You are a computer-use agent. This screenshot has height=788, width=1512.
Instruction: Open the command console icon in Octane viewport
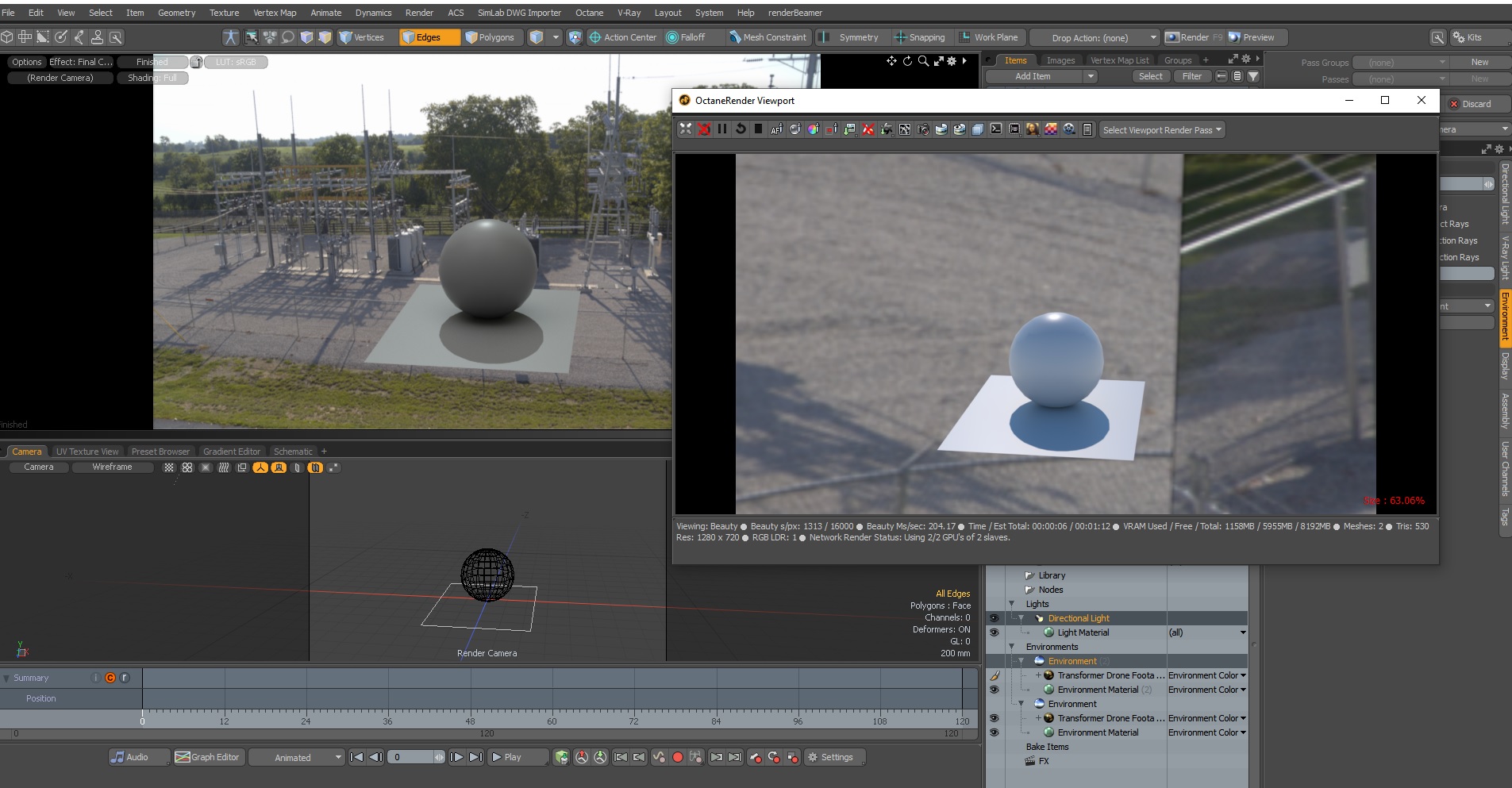[996, 129]
